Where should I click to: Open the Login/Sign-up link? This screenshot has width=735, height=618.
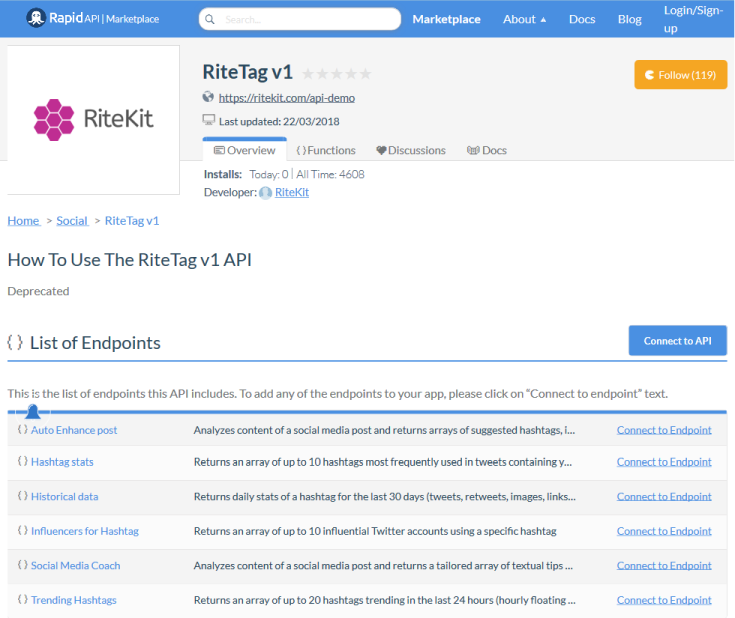(693, 19)
